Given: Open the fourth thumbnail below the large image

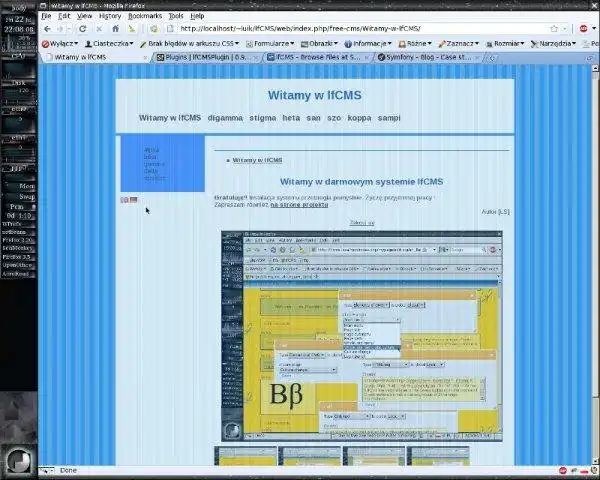Looking at the screenshot, I should pos(438,456).
